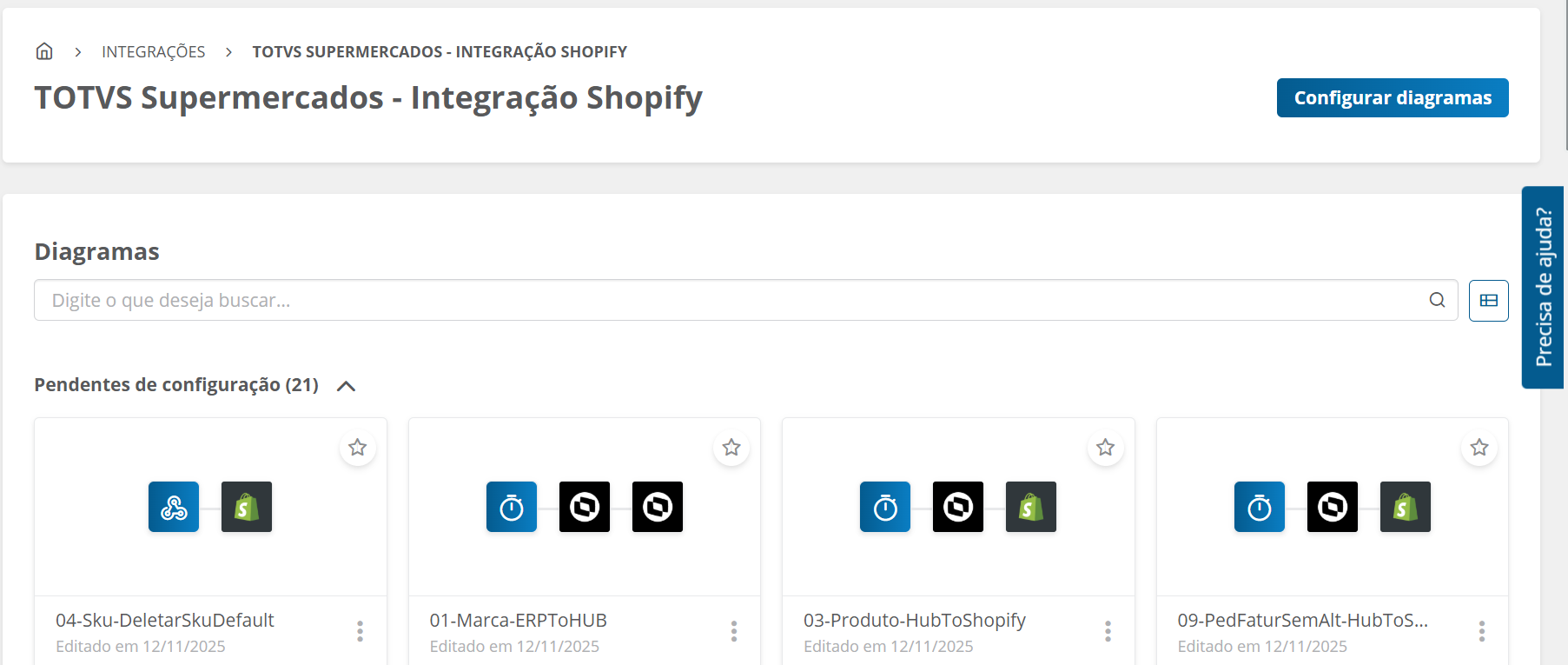Click timer icon in 01-Marca-ERPToHUB card
Image resolution: width=1568 pixels, height=665 pixels.
pyautogui.click(x=512, y=507)
